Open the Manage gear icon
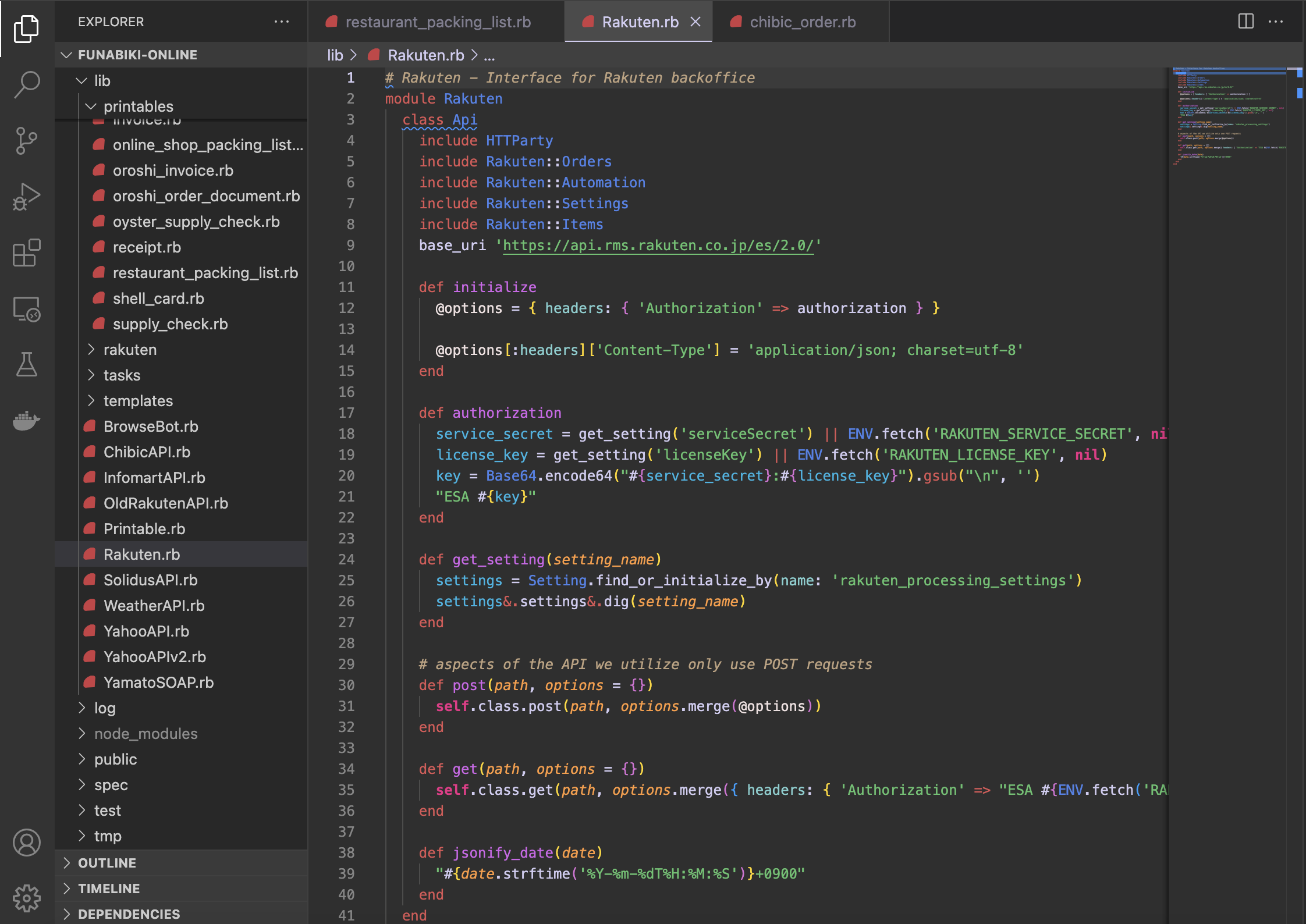Image resolution: width=1306 pixels, height=924 pixels. point(27,898)
